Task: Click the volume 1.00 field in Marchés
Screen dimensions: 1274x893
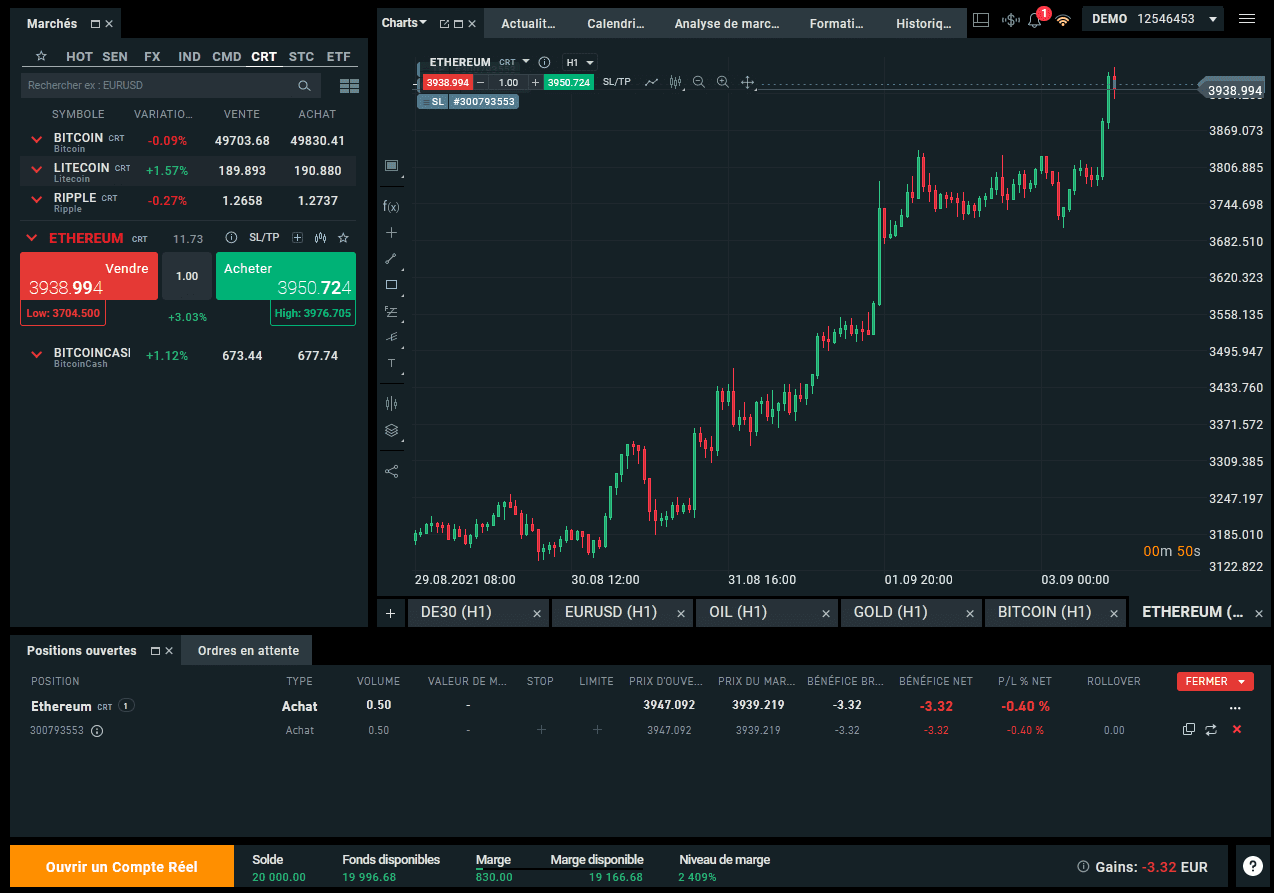Action: pyautogui.click(x=187, y=276)
